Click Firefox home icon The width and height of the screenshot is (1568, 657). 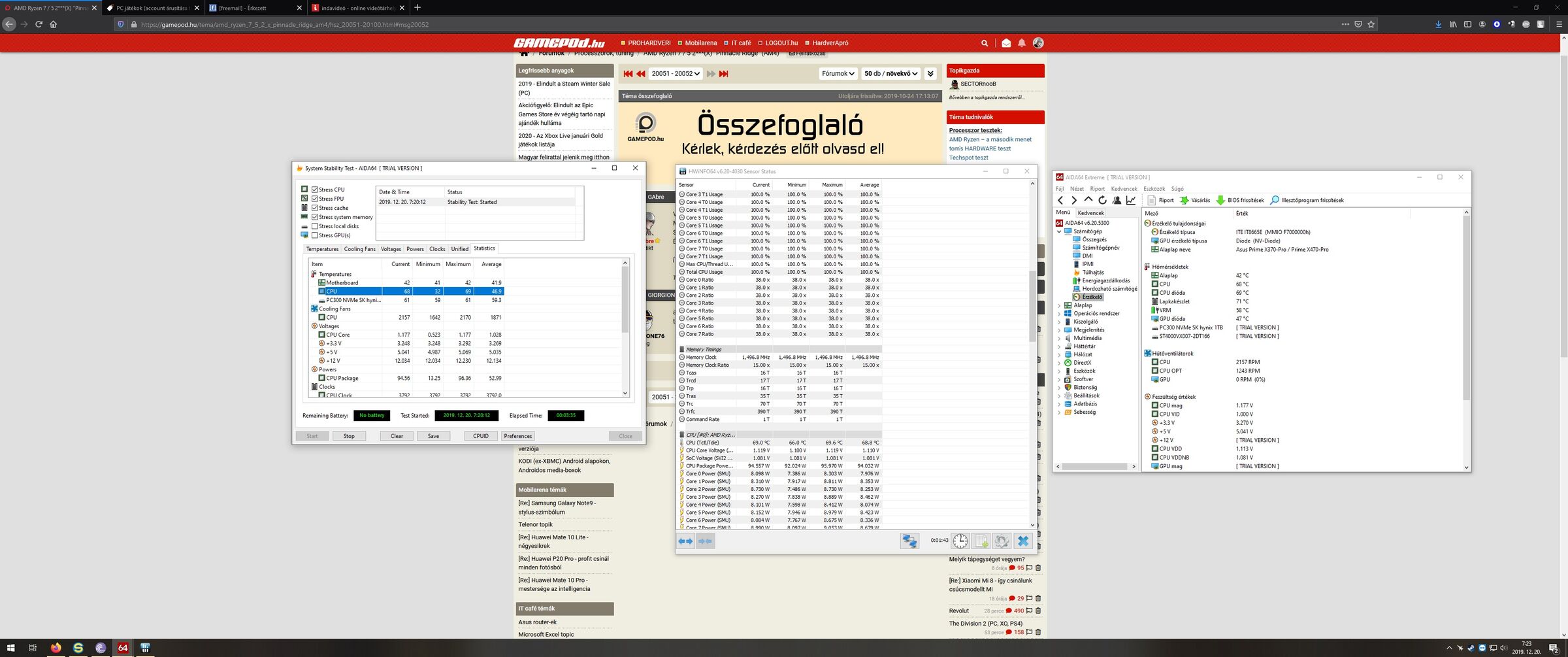point(54,24)
